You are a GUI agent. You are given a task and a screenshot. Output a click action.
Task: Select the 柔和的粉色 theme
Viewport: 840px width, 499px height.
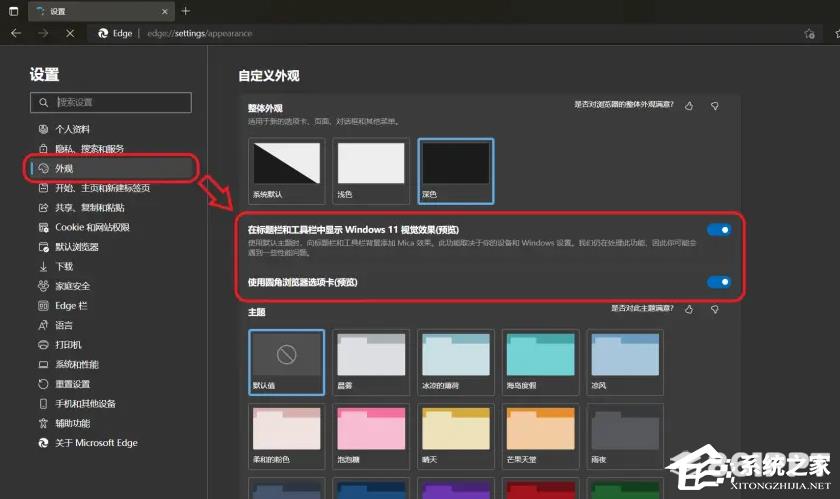pyautogui.click(x=287, y=436)
